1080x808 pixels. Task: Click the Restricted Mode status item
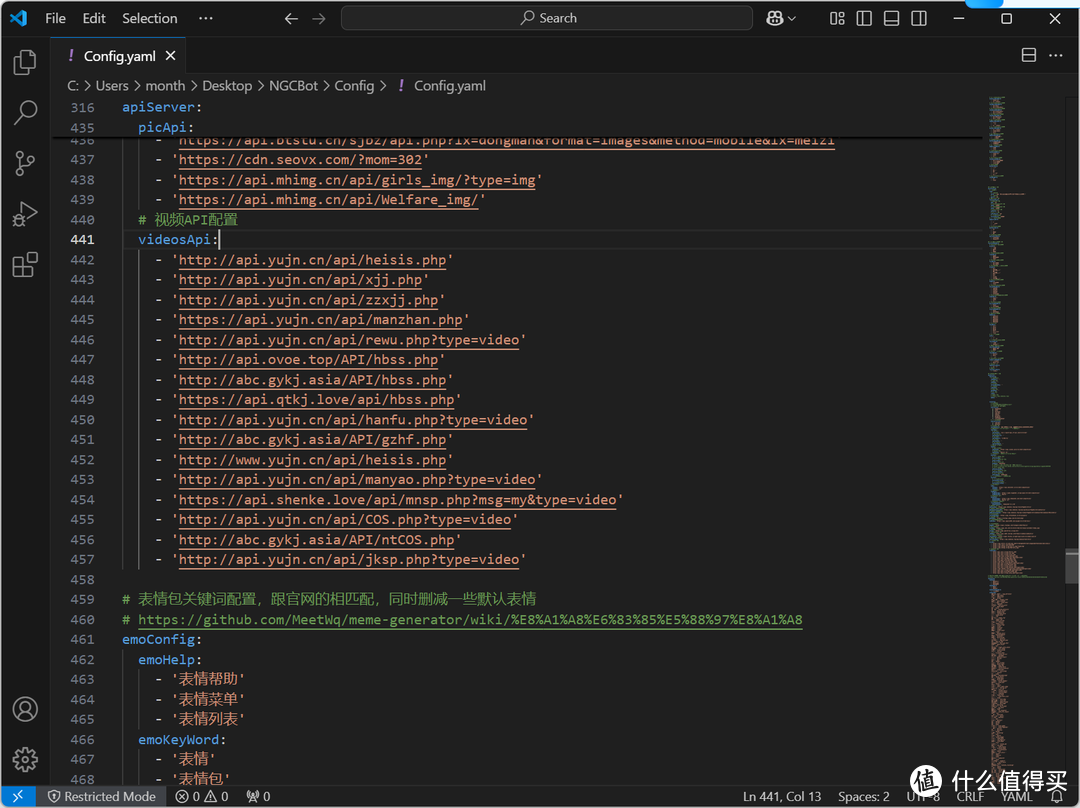101,796
